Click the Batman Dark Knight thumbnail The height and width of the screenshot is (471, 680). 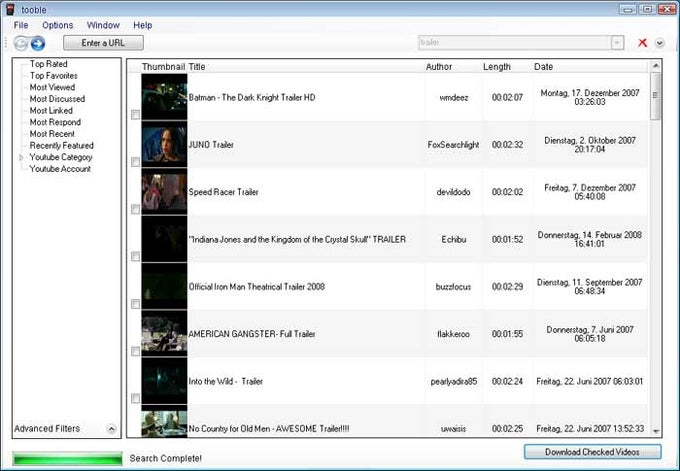pos(164,97)
